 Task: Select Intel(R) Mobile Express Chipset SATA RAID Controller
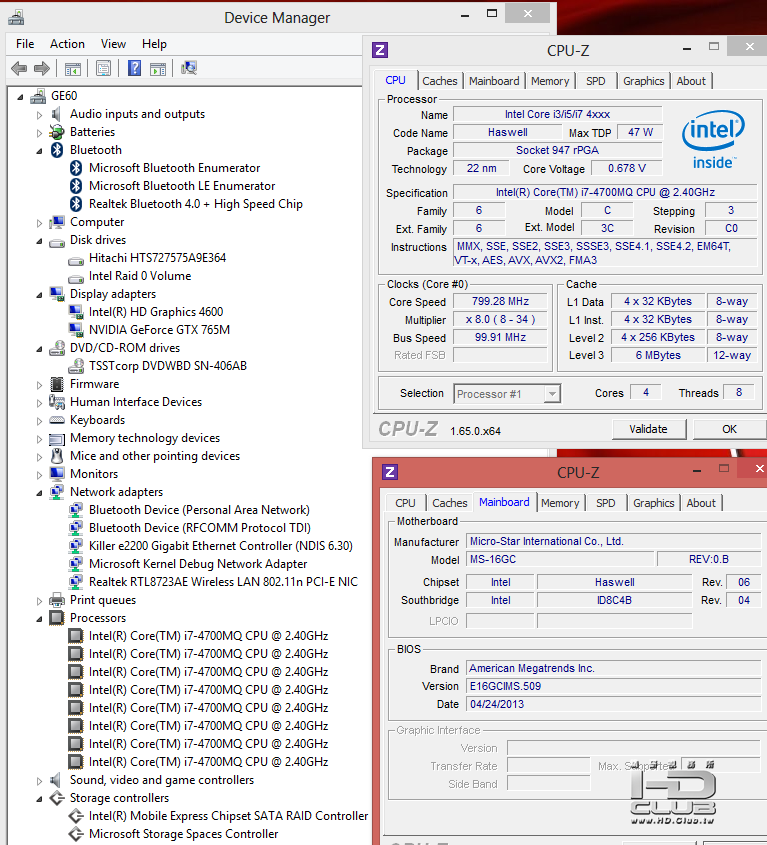229,816
